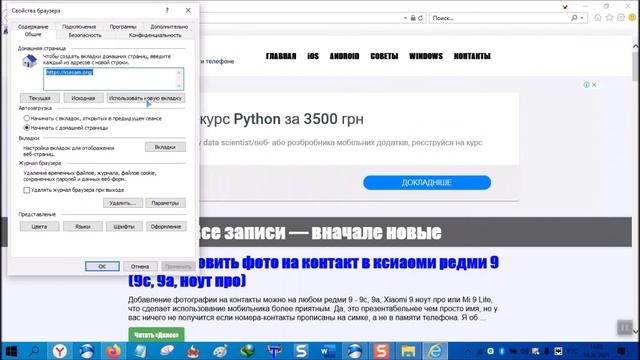Click the Отмена button

click(140, 267)
